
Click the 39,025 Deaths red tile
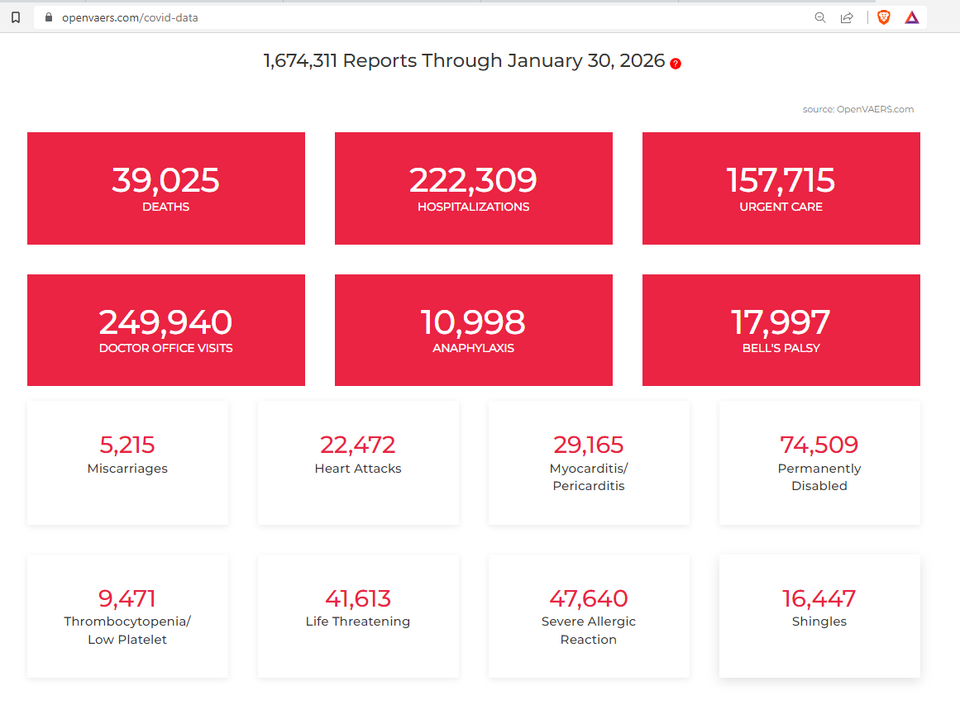[166, 188]
